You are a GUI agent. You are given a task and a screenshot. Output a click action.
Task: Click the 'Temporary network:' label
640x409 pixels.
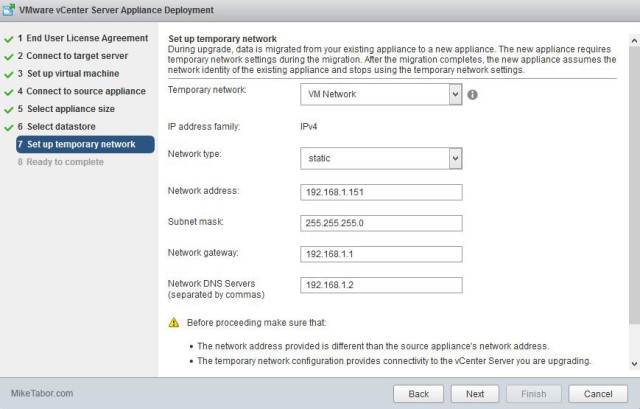click(x=207, y=90)
